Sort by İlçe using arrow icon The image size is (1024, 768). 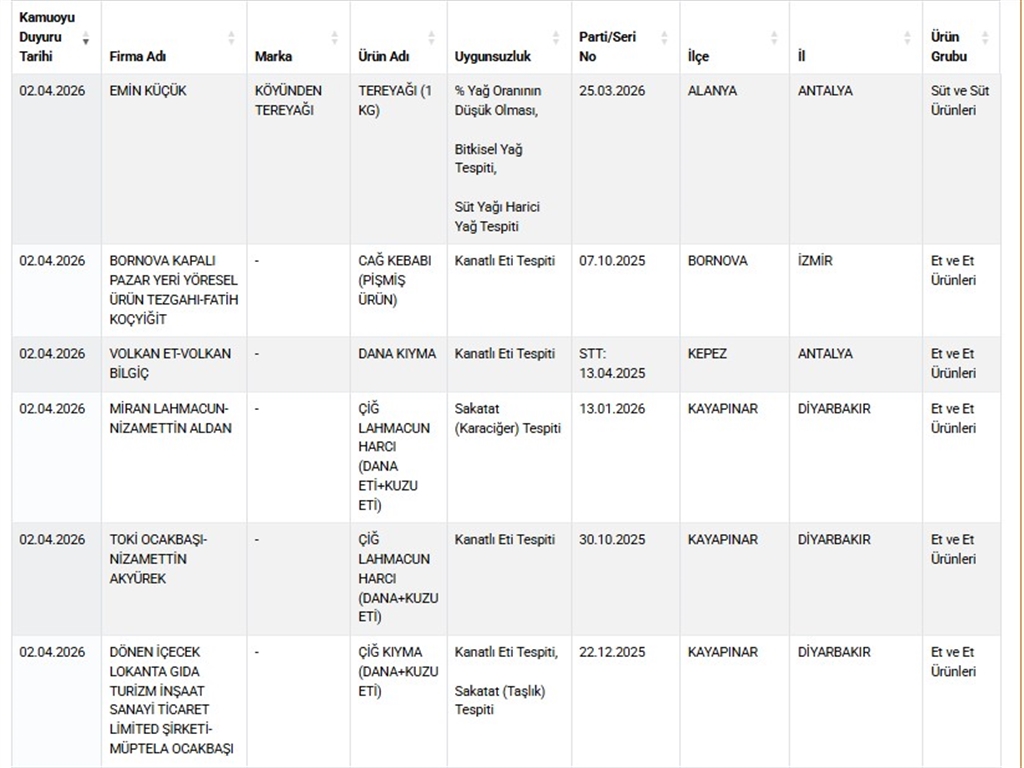774,38
